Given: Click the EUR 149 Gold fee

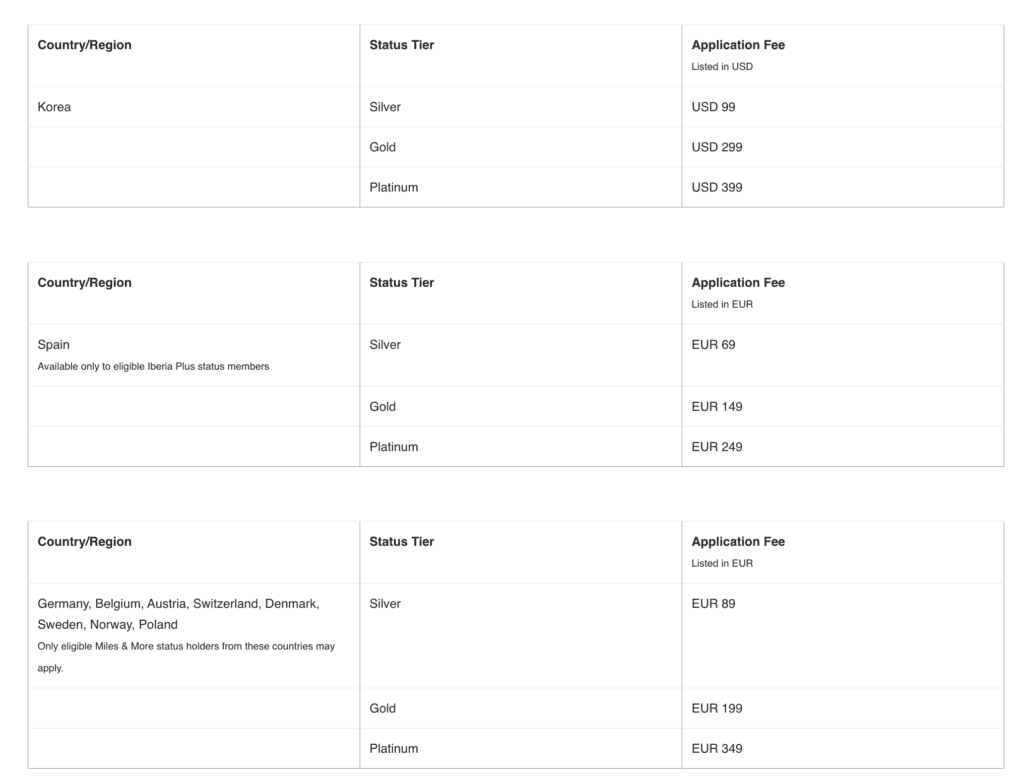Looking at the screenshot, I should (716, 407).
